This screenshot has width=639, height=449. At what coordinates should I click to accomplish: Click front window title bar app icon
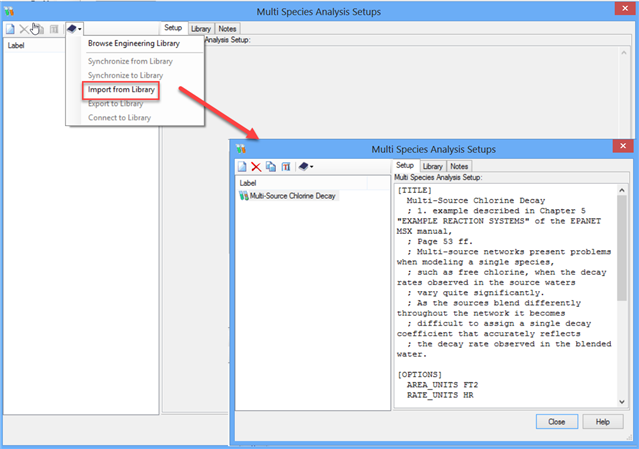point(241,149)
